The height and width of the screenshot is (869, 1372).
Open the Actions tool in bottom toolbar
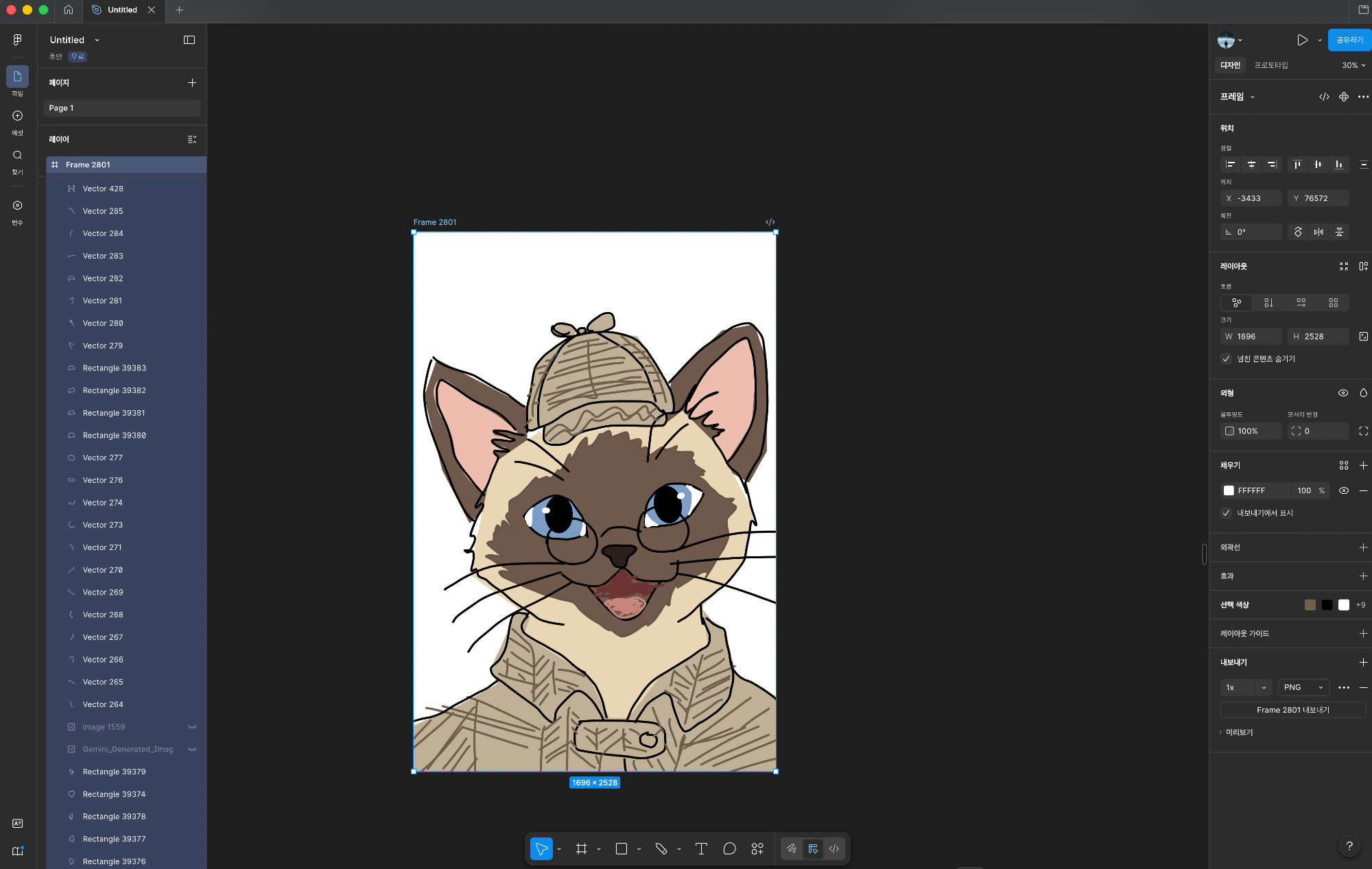(x=757, y=848)
